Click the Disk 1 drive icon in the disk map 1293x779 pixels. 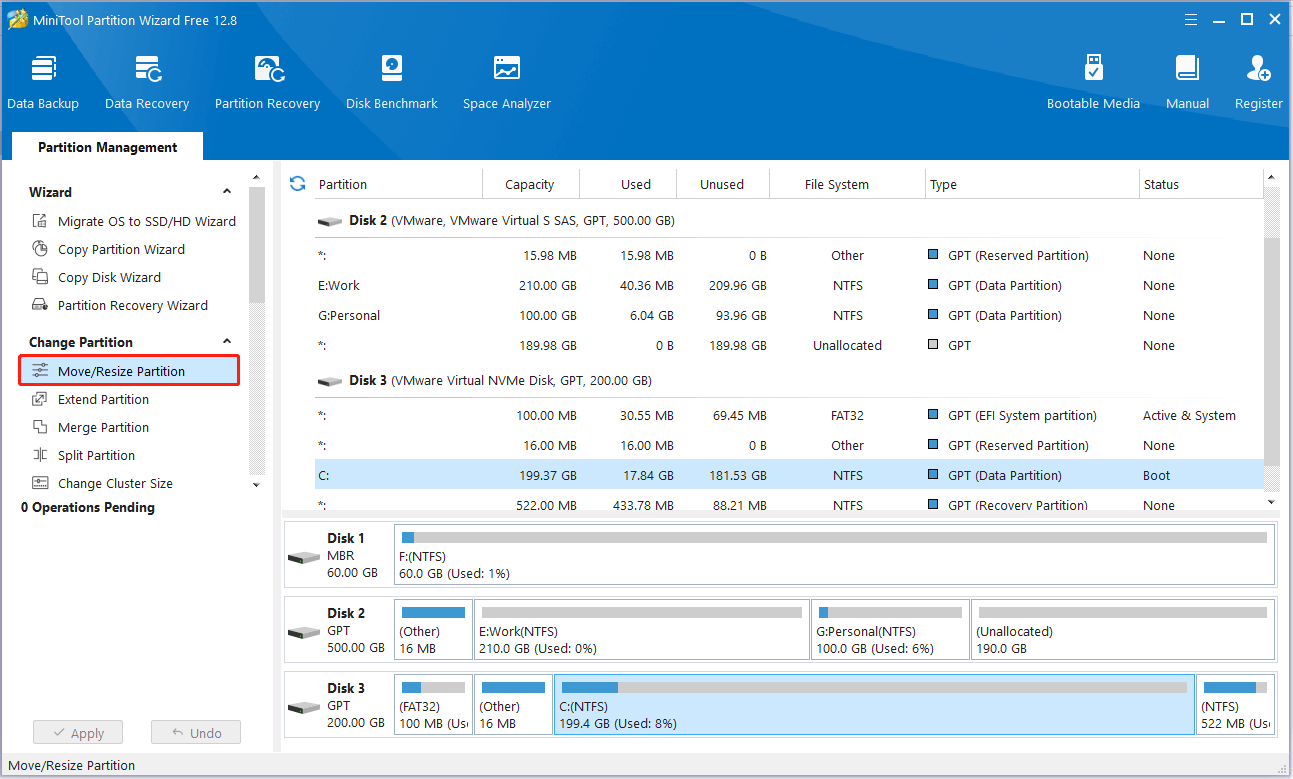(304, 557)
